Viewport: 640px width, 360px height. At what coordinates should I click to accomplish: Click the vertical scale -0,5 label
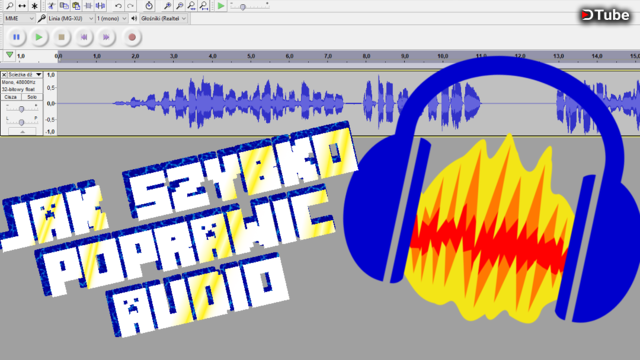point(51,120)
